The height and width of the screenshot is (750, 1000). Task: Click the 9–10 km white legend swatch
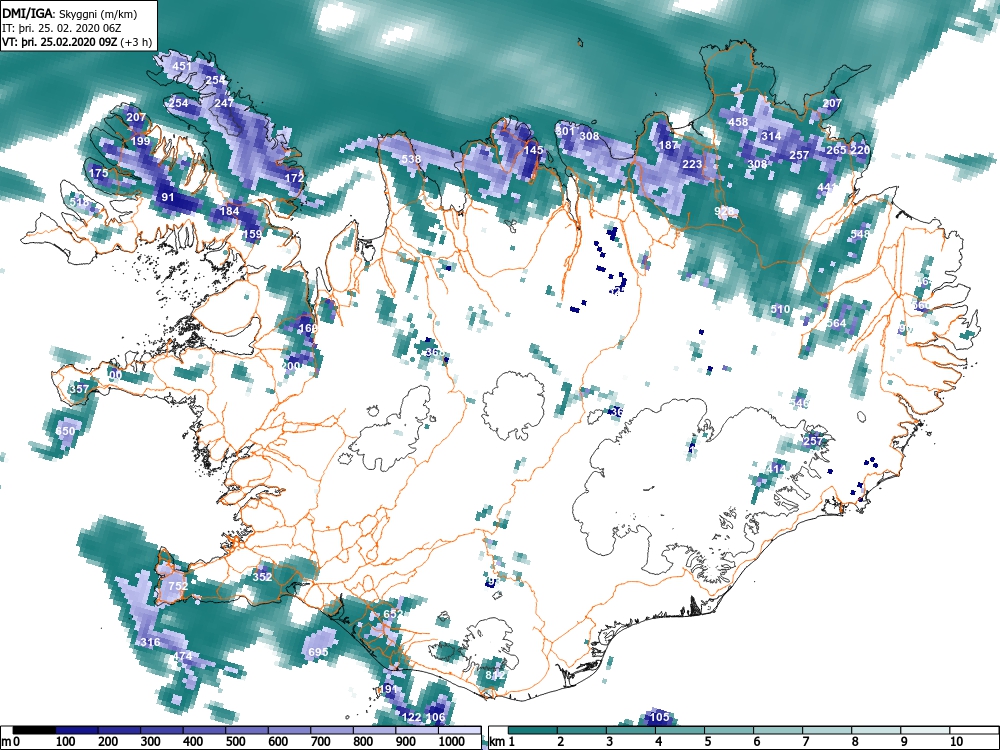925,730
